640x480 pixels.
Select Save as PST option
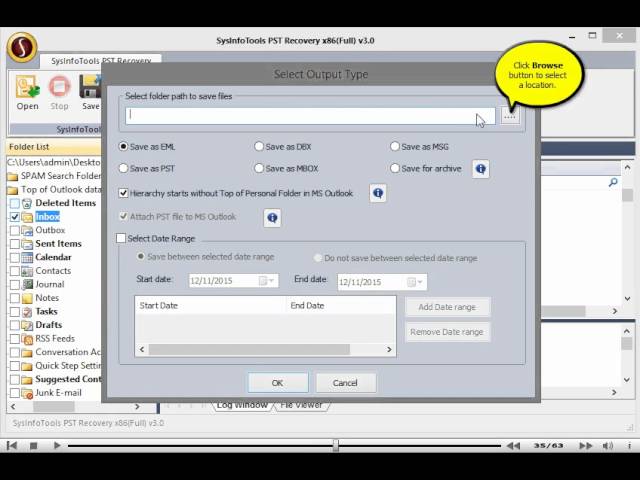147,168
